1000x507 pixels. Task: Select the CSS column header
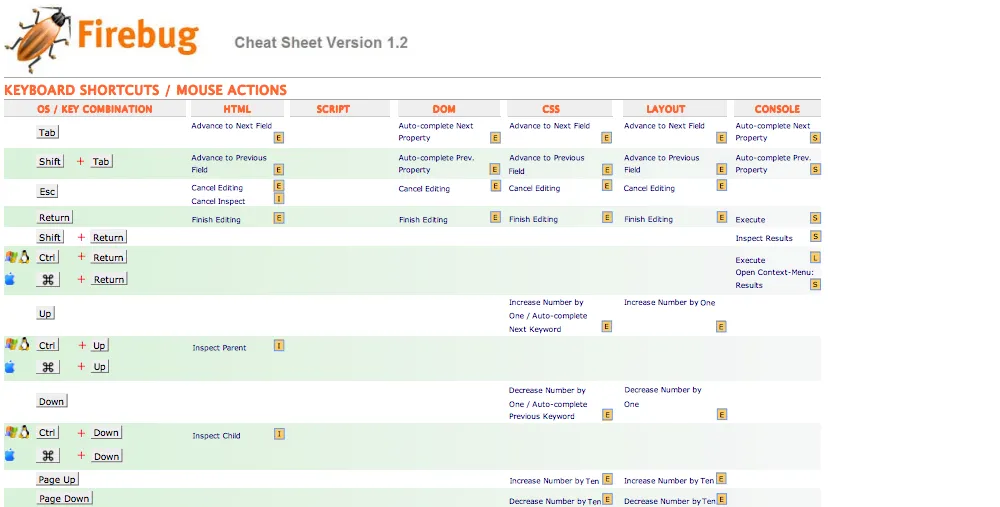(559, 109)
